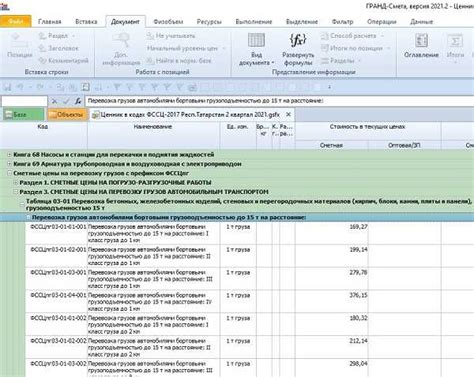Expand Раздел 1 погрузо-разгрузочные работы node
474x377 pixels.
pyautogui.click(x=15, y=183)
